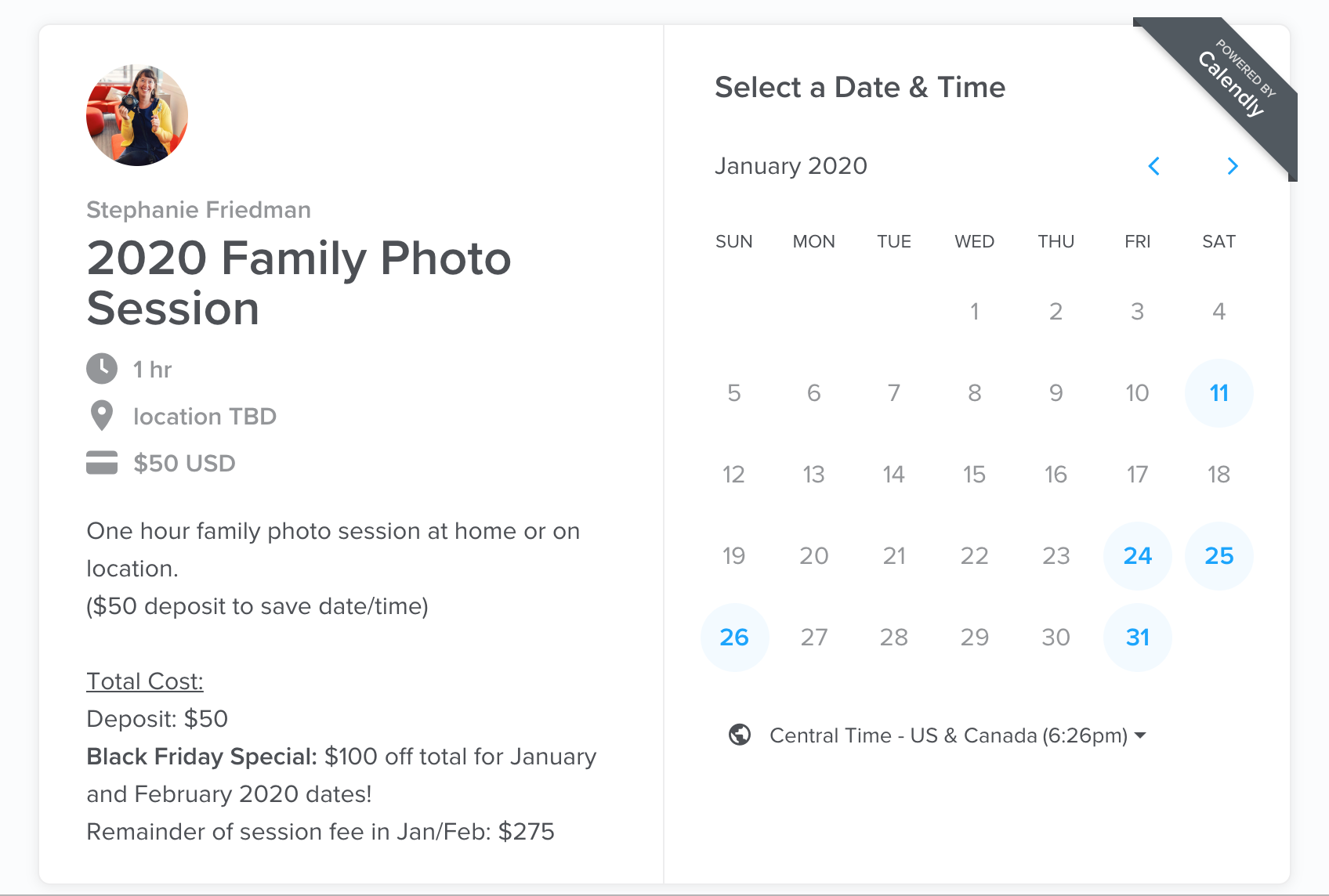Go to the previous month arrow

click(1153, 166)
